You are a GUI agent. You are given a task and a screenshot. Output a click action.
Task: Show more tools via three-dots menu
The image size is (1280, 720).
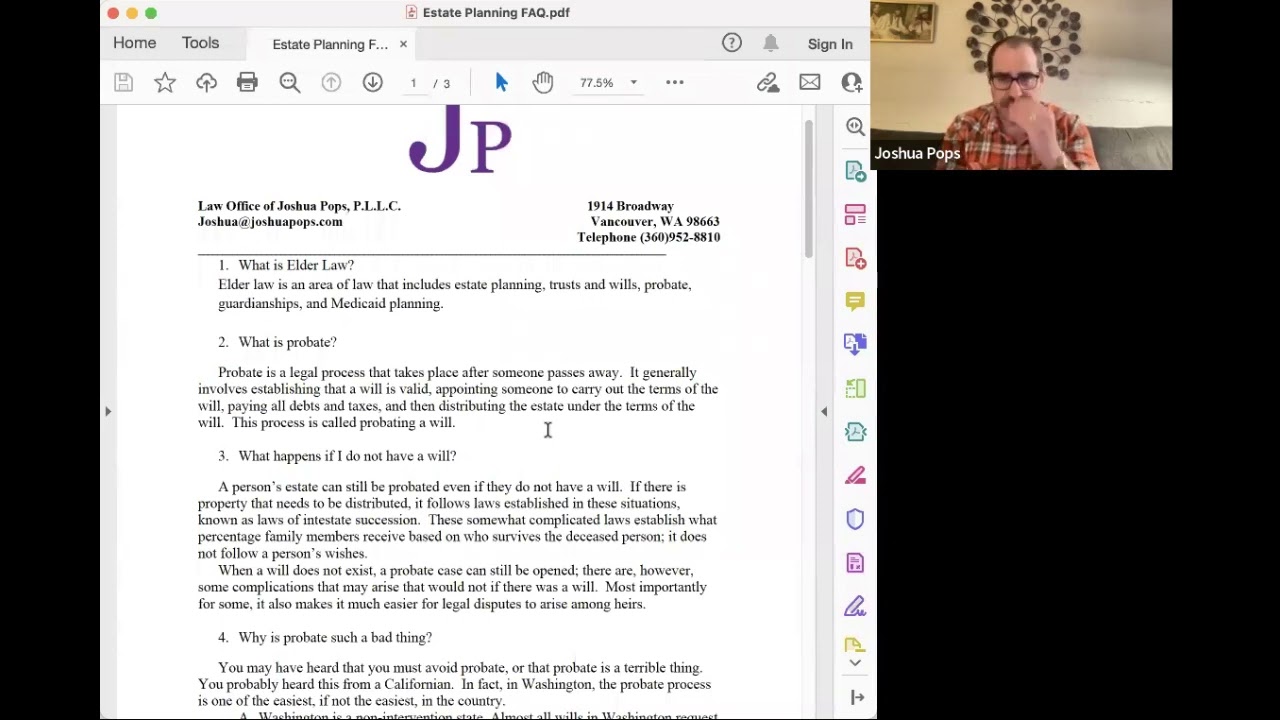[x=675, y=83]
